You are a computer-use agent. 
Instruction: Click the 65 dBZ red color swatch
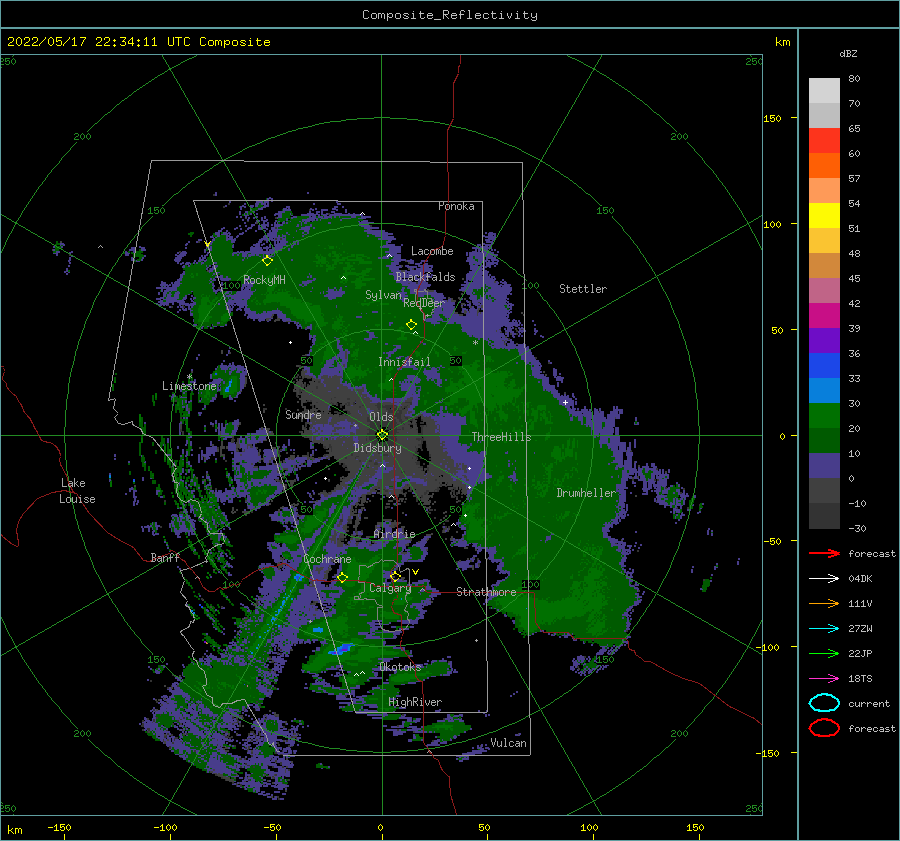point(824,141)
